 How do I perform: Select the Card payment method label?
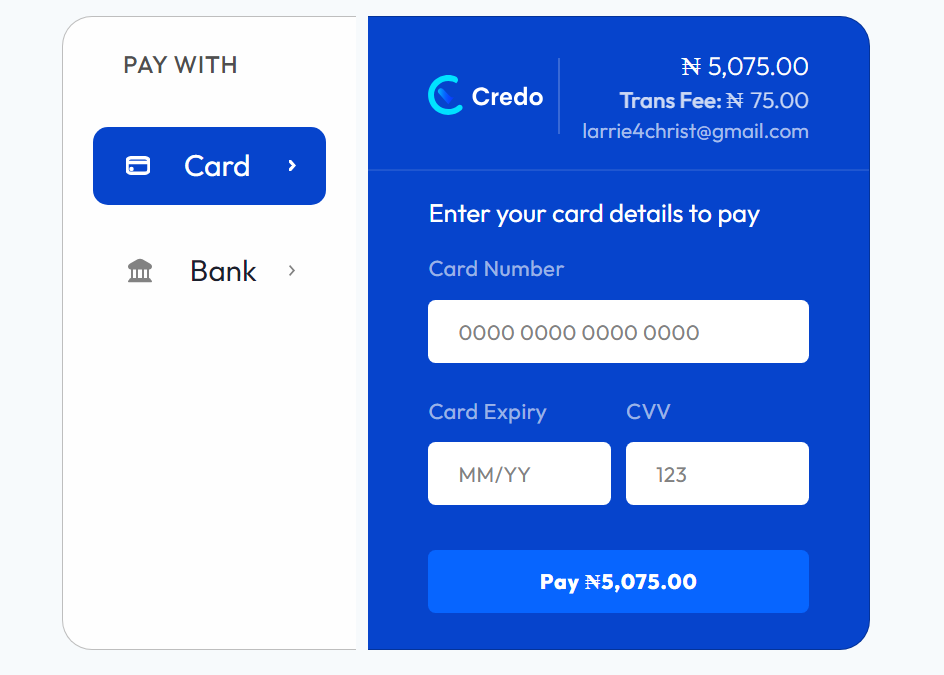[x=217, y=166]
